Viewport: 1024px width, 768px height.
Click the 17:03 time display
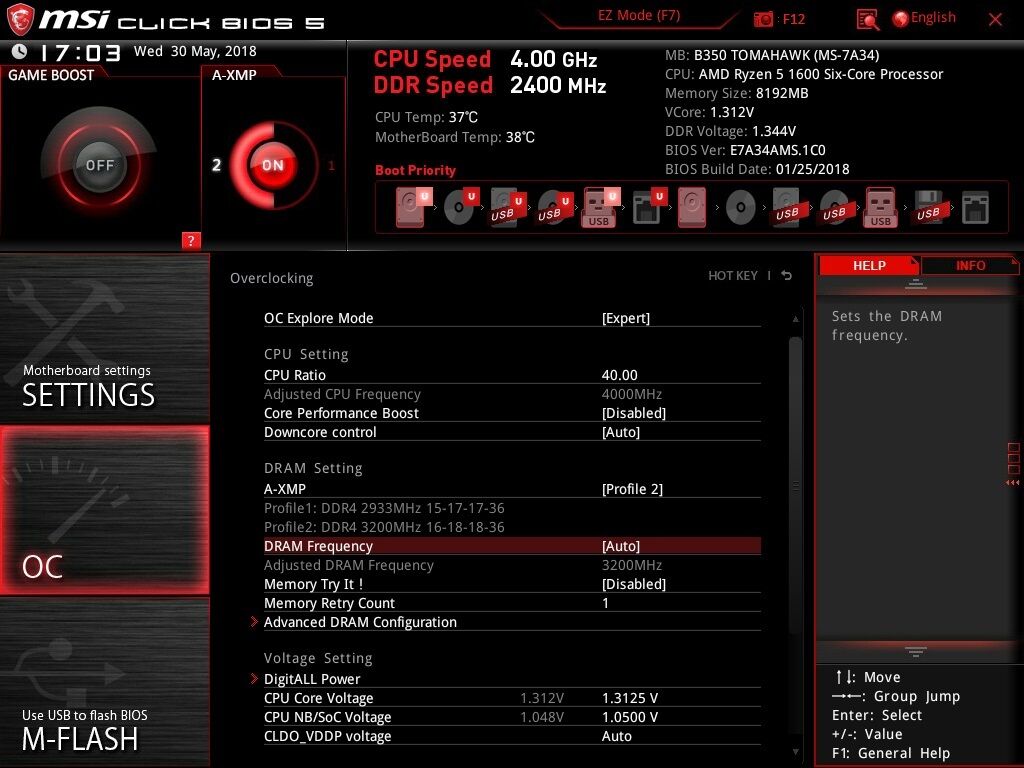(x=80, y=52)
